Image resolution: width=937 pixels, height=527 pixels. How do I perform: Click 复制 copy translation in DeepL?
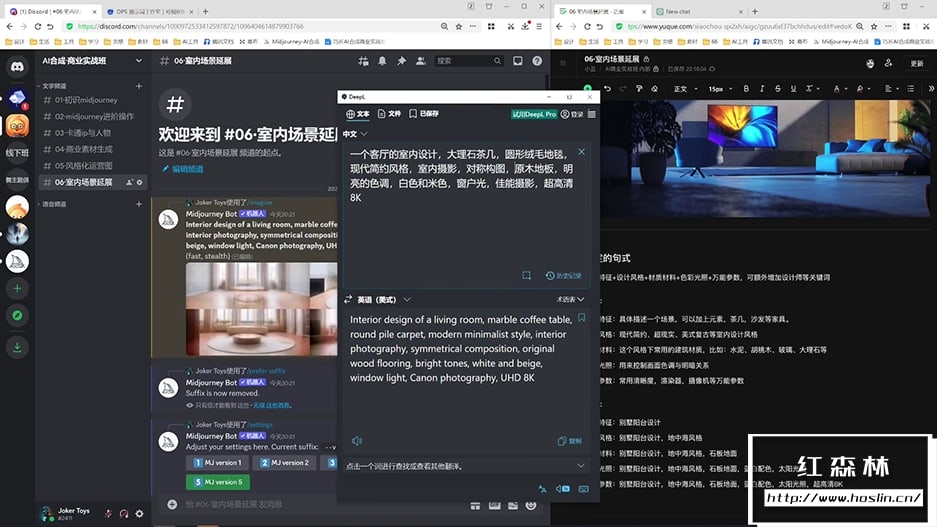tap(570, 441)
